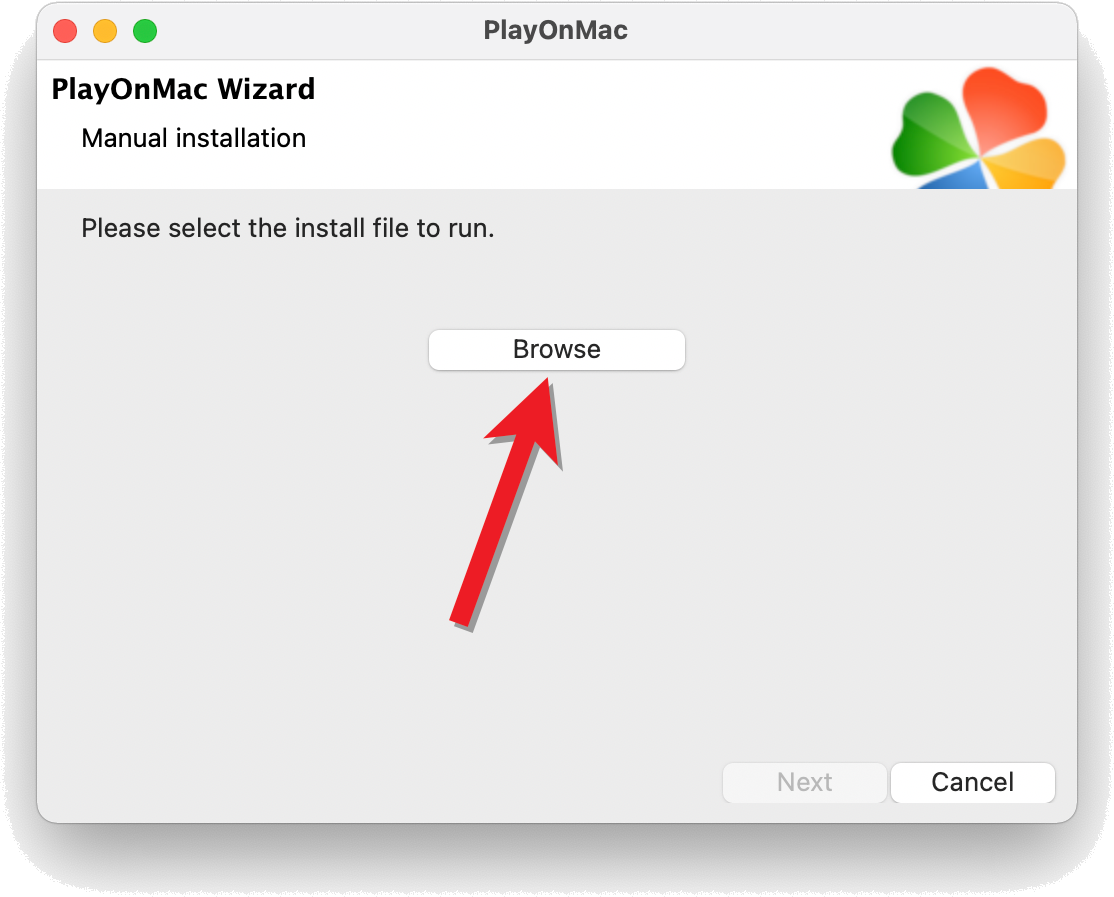Image resolution: width=1114 pixels, height=897 pixels.
Task: Select the Manual installation subtitle
Action: 193,138
